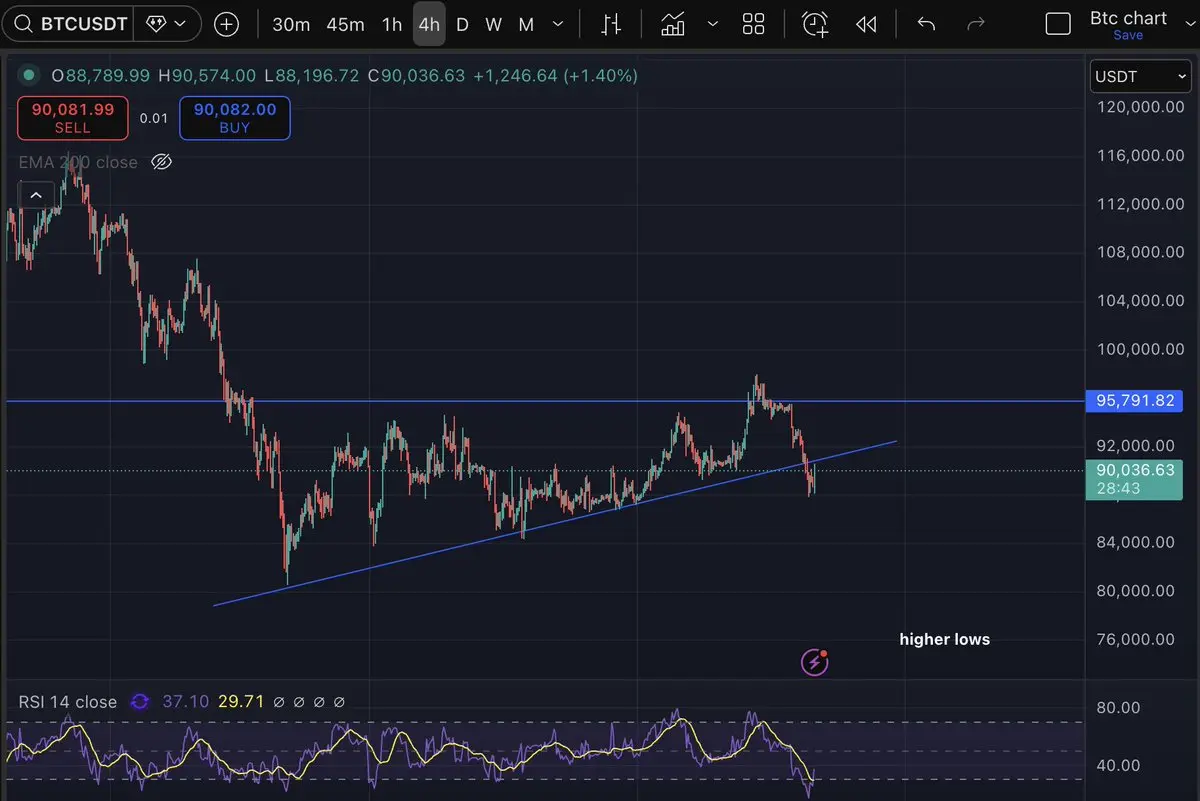Click the plus compare symbol icon
The height and width of the screenshot is (801, 1200).
point(227,24)
